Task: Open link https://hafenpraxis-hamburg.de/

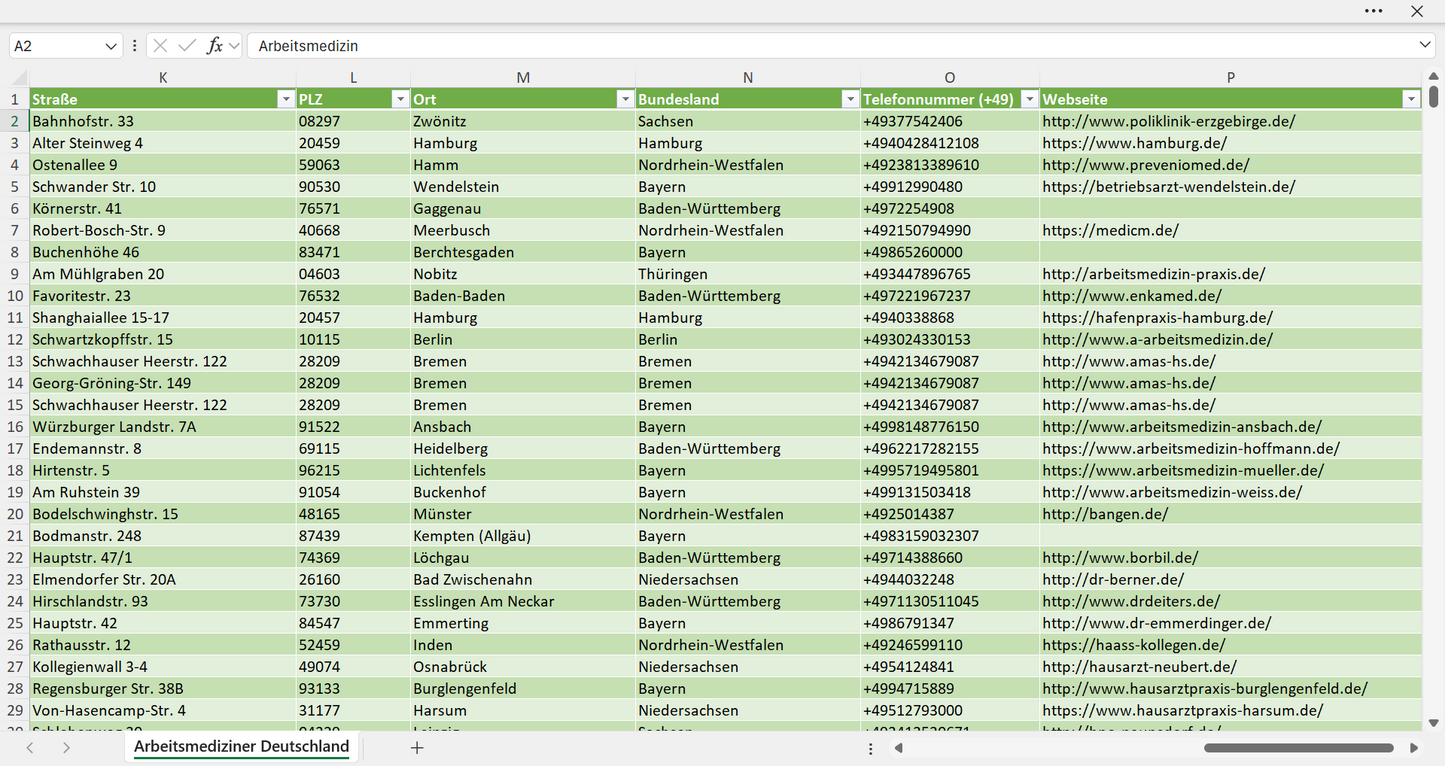Action: pos(1157,318)
